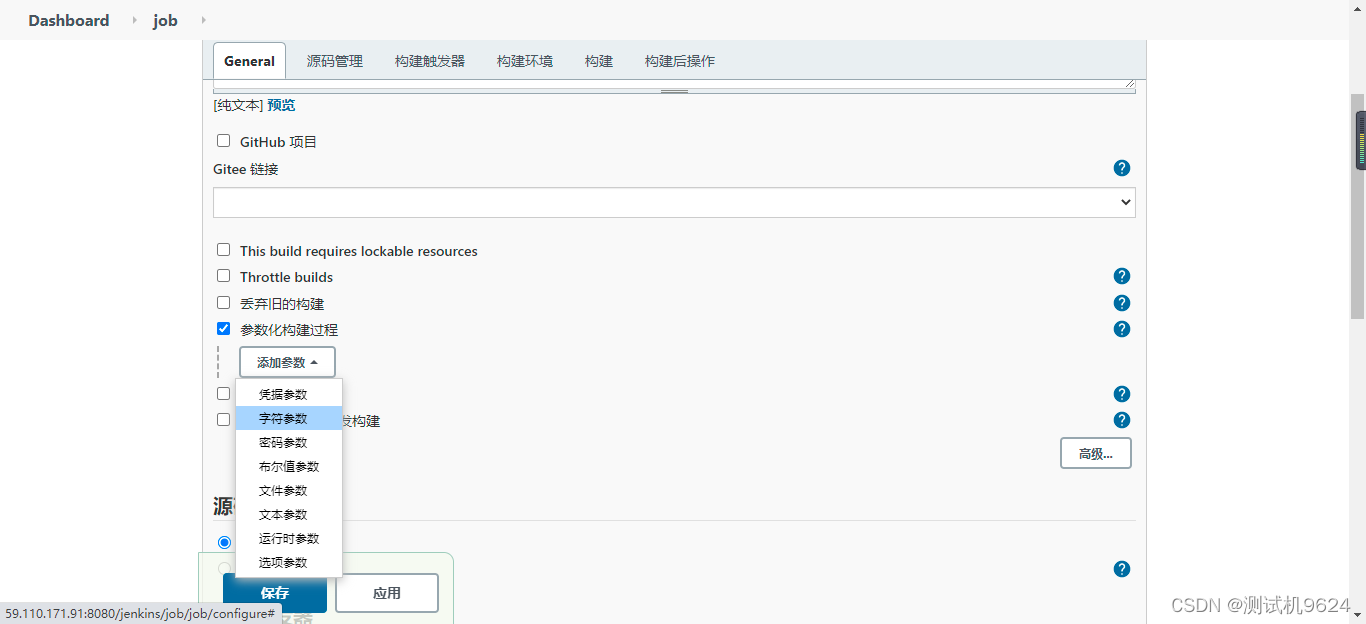Enable GitHub 项目 checkbox
The height and width of the screenshot is (624, 1366).
tap(224, 141)
